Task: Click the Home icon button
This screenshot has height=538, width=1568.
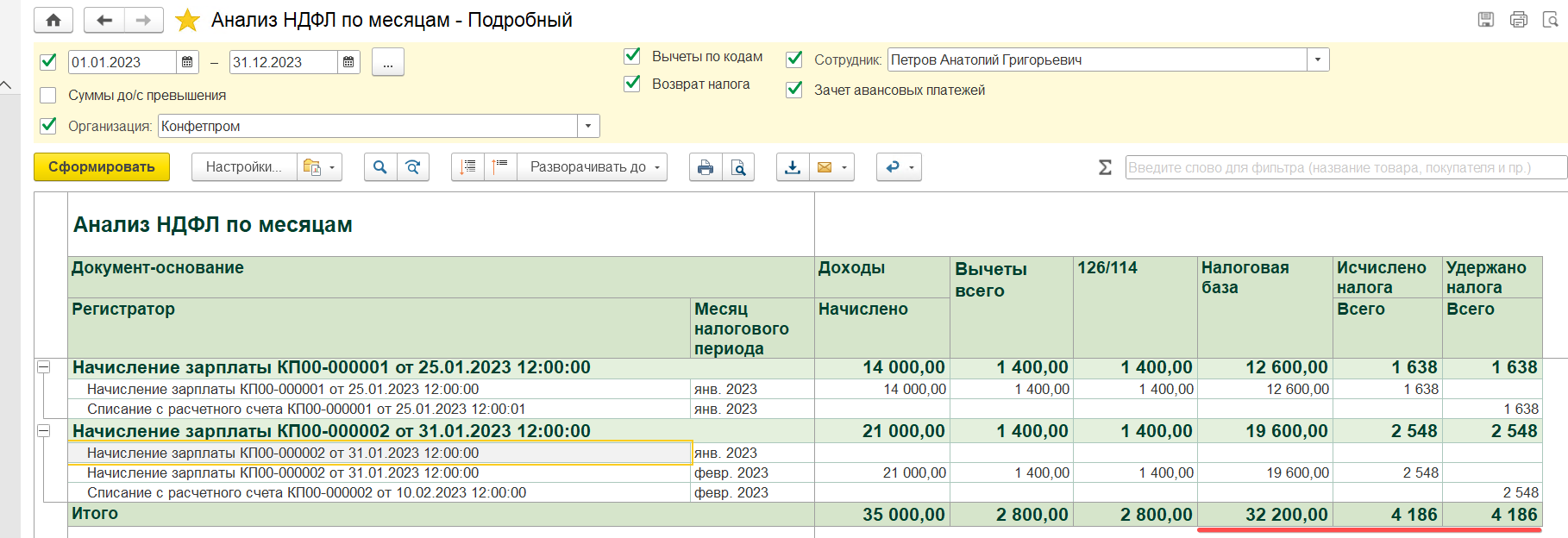Action: tap(53, 20)
